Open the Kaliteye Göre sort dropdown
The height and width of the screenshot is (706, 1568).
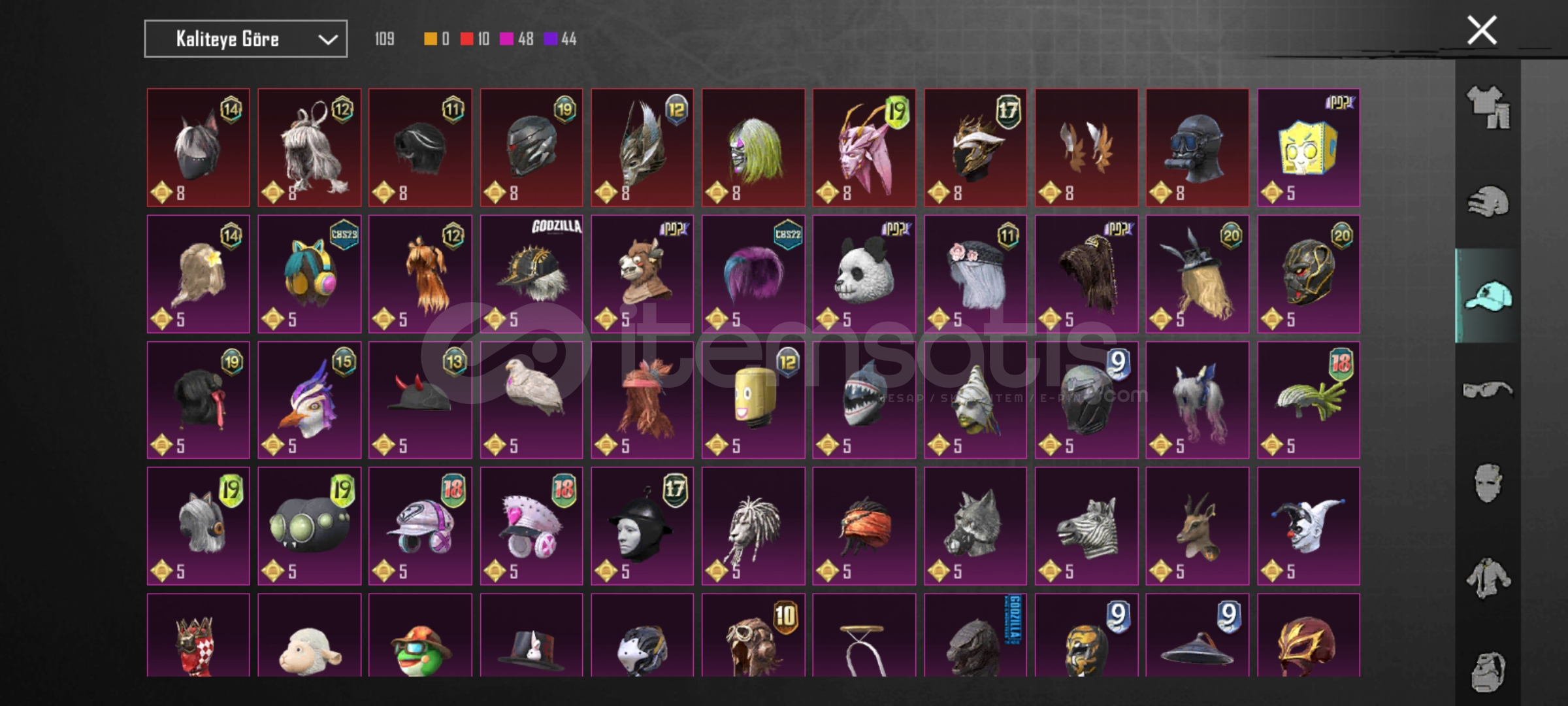point(246,39)
